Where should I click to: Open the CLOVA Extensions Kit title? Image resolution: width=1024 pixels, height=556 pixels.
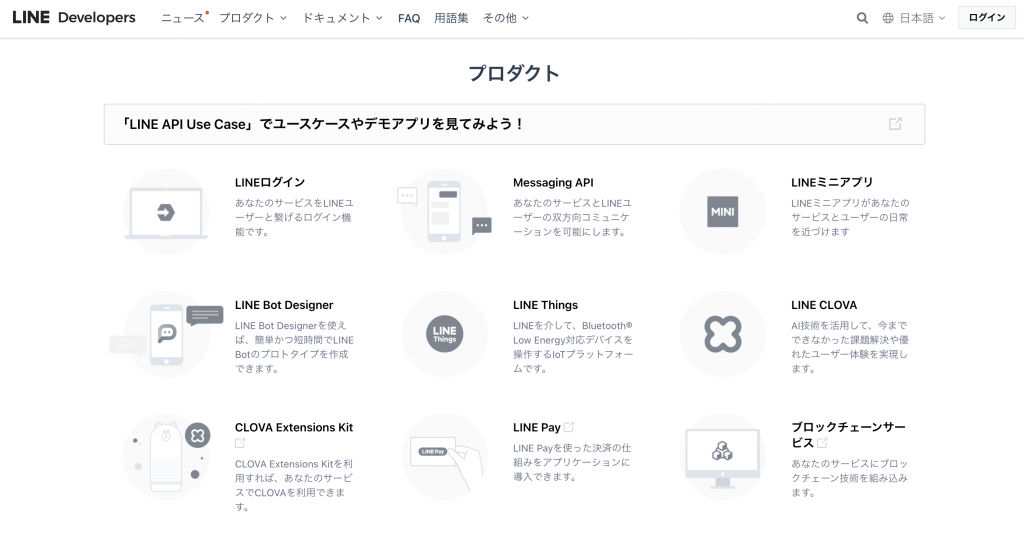(294, 427)
